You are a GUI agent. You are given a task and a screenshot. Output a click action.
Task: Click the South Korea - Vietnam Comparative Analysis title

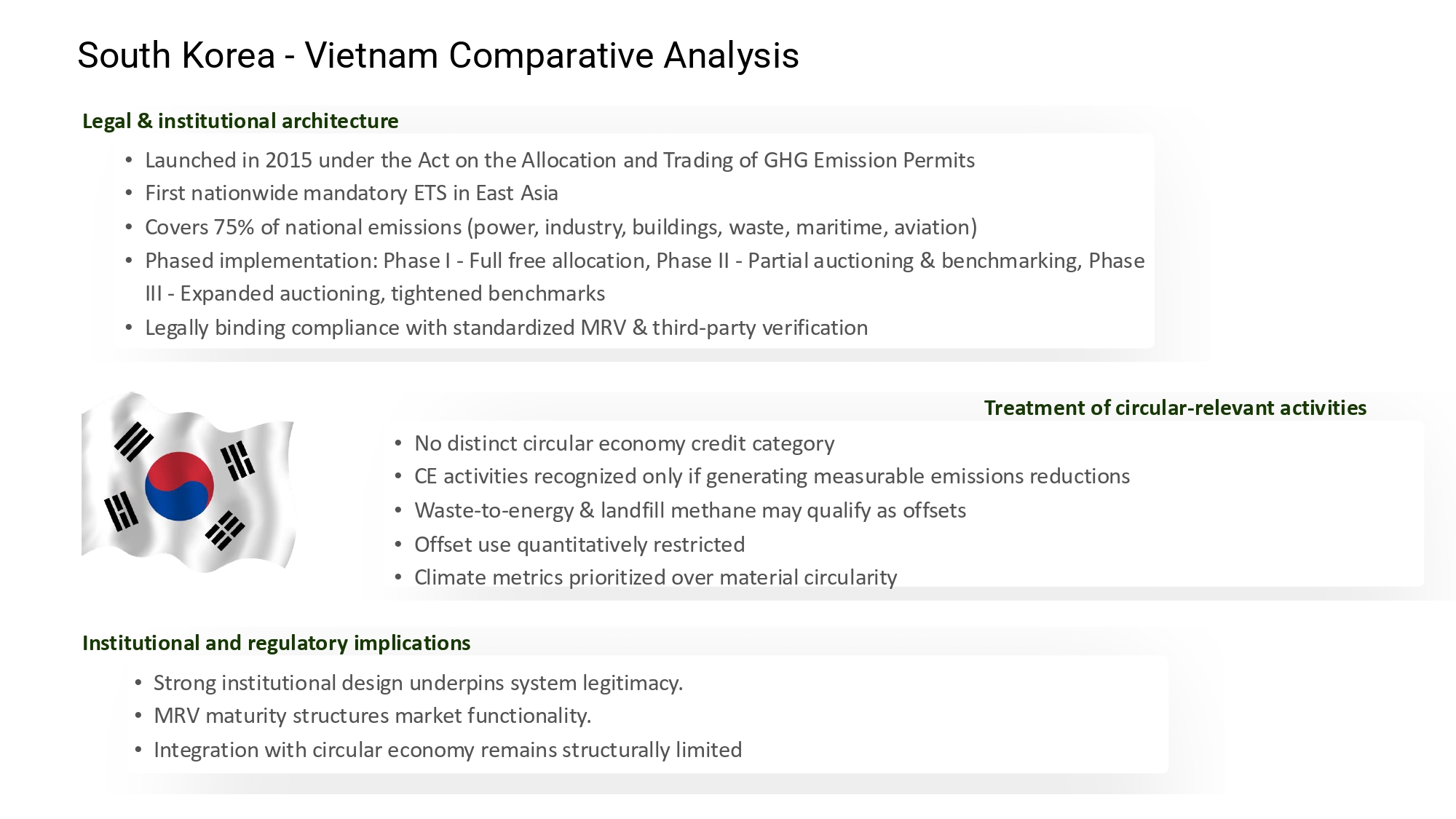click(x=438, y=56)
